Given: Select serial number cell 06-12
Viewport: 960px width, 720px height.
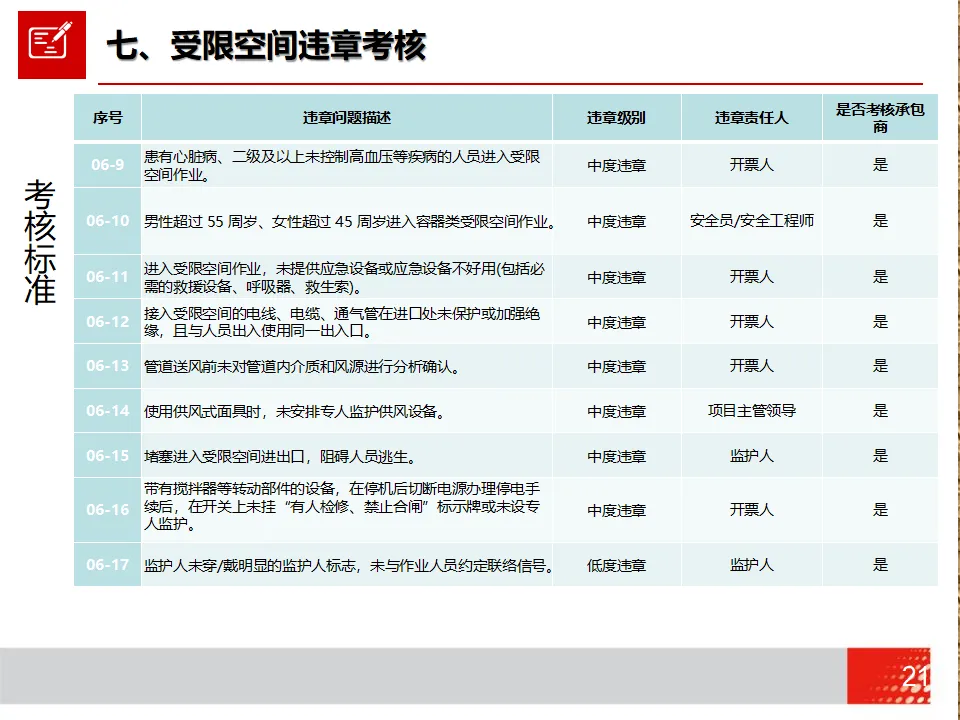Looking at the screenshot, I should click(108, 321).
